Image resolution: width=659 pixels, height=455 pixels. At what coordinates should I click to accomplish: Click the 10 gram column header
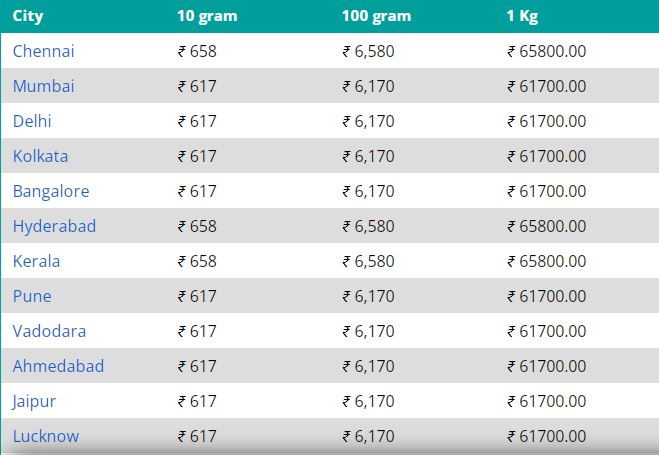tap(207, 16)
